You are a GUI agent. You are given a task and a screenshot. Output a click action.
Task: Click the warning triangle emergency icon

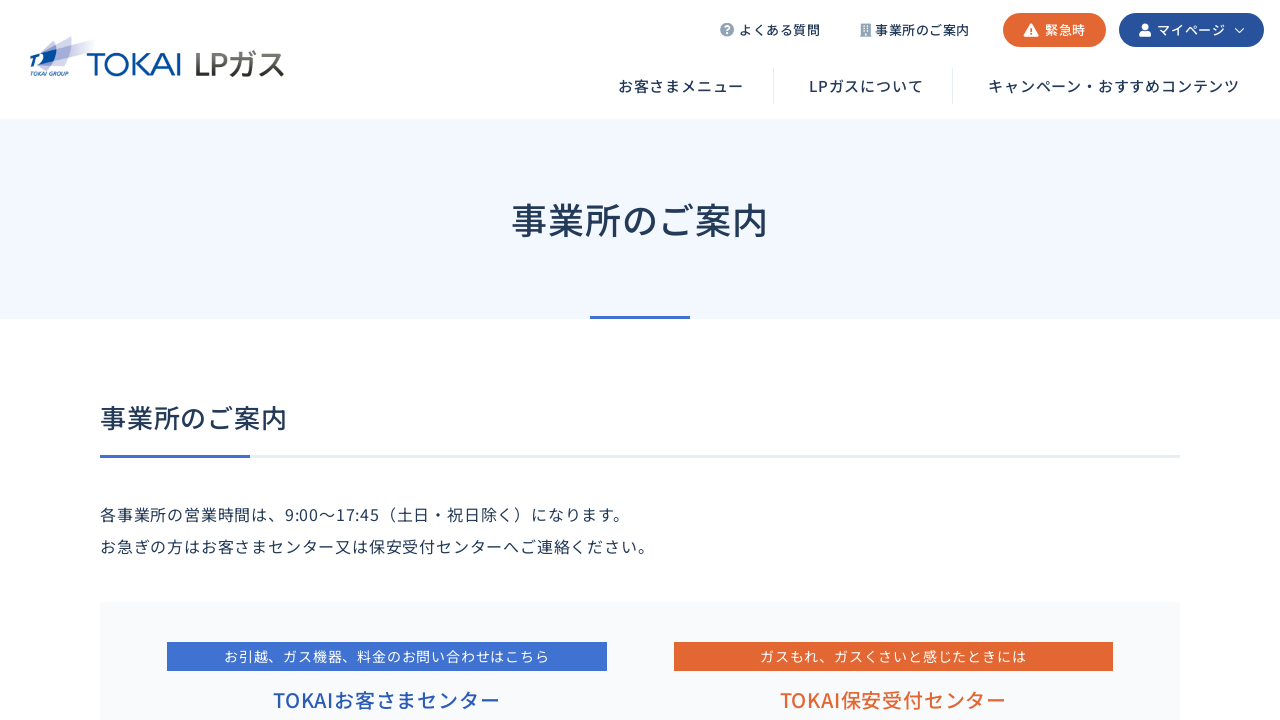coord(1031,30)
